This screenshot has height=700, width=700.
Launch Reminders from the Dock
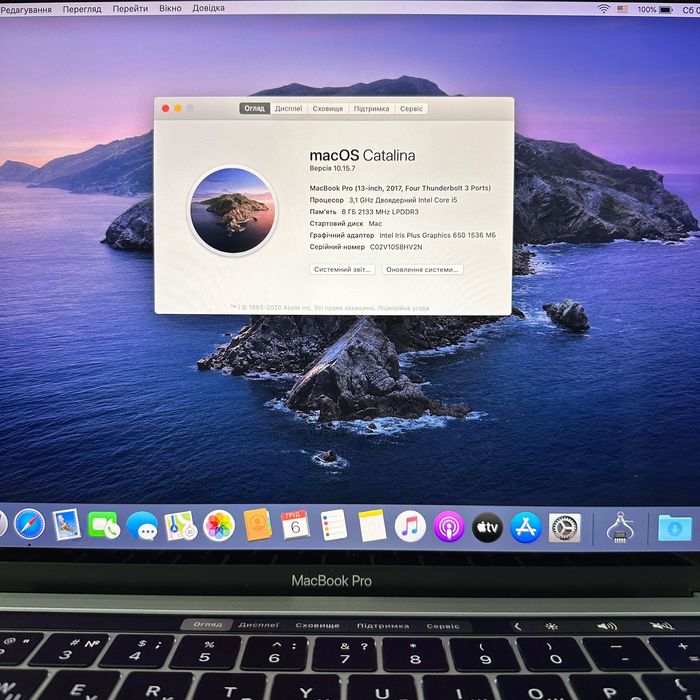tap(334, 525)
